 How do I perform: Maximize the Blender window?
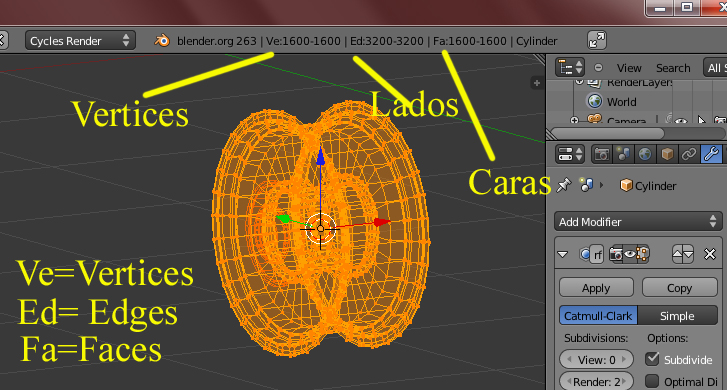(687, 7)
